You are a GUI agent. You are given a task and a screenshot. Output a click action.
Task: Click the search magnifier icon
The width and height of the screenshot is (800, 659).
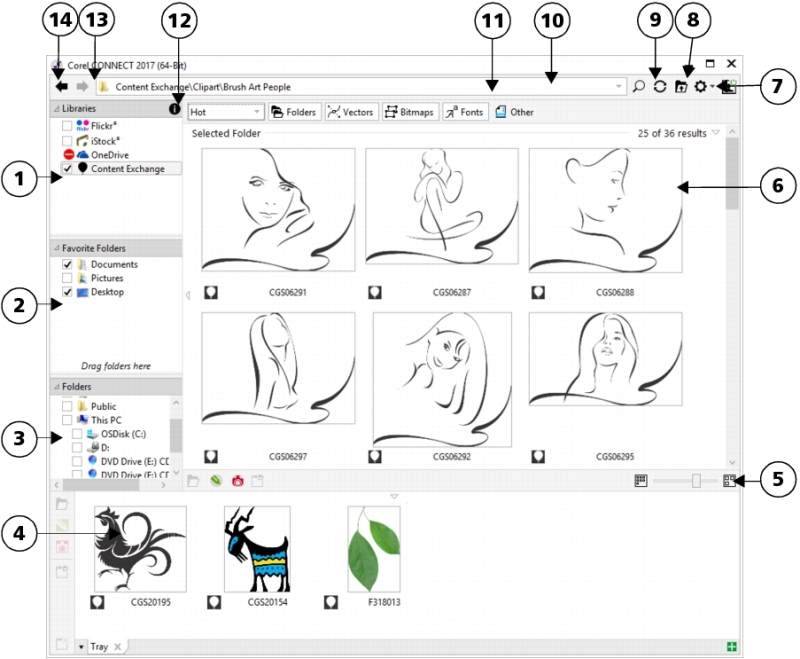click(x=639, y=87)
